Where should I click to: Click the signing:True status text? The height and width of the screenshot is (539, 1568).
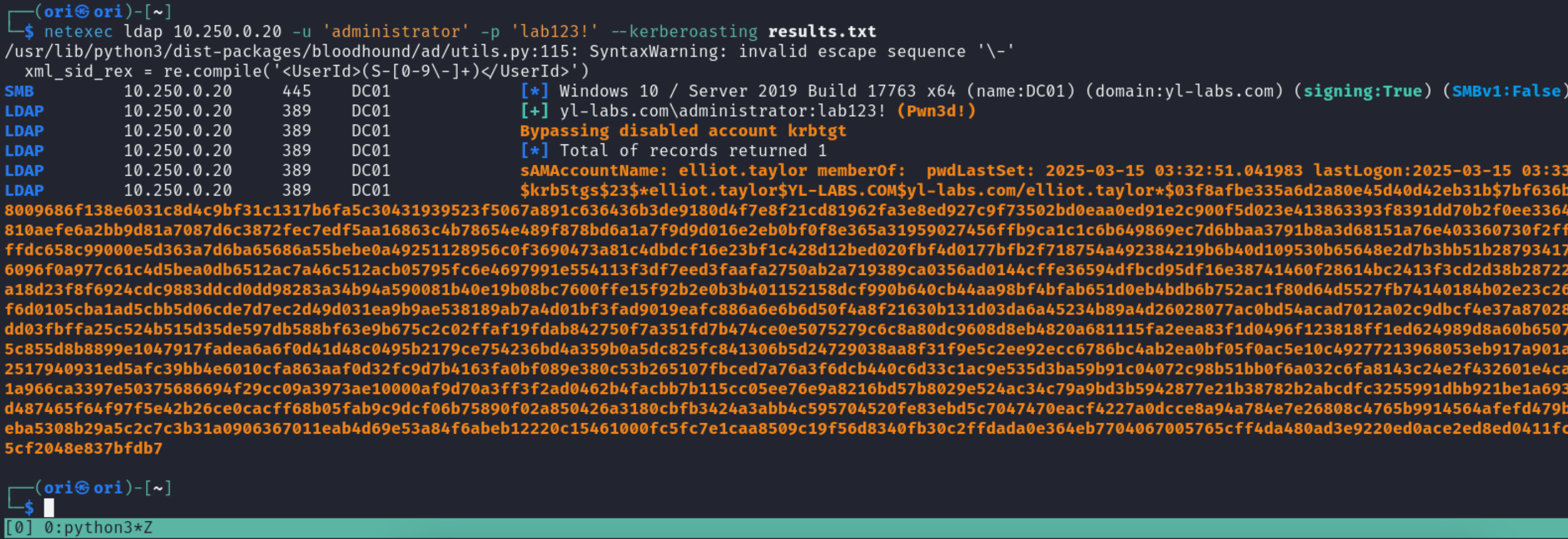(x=1364, y=91)
